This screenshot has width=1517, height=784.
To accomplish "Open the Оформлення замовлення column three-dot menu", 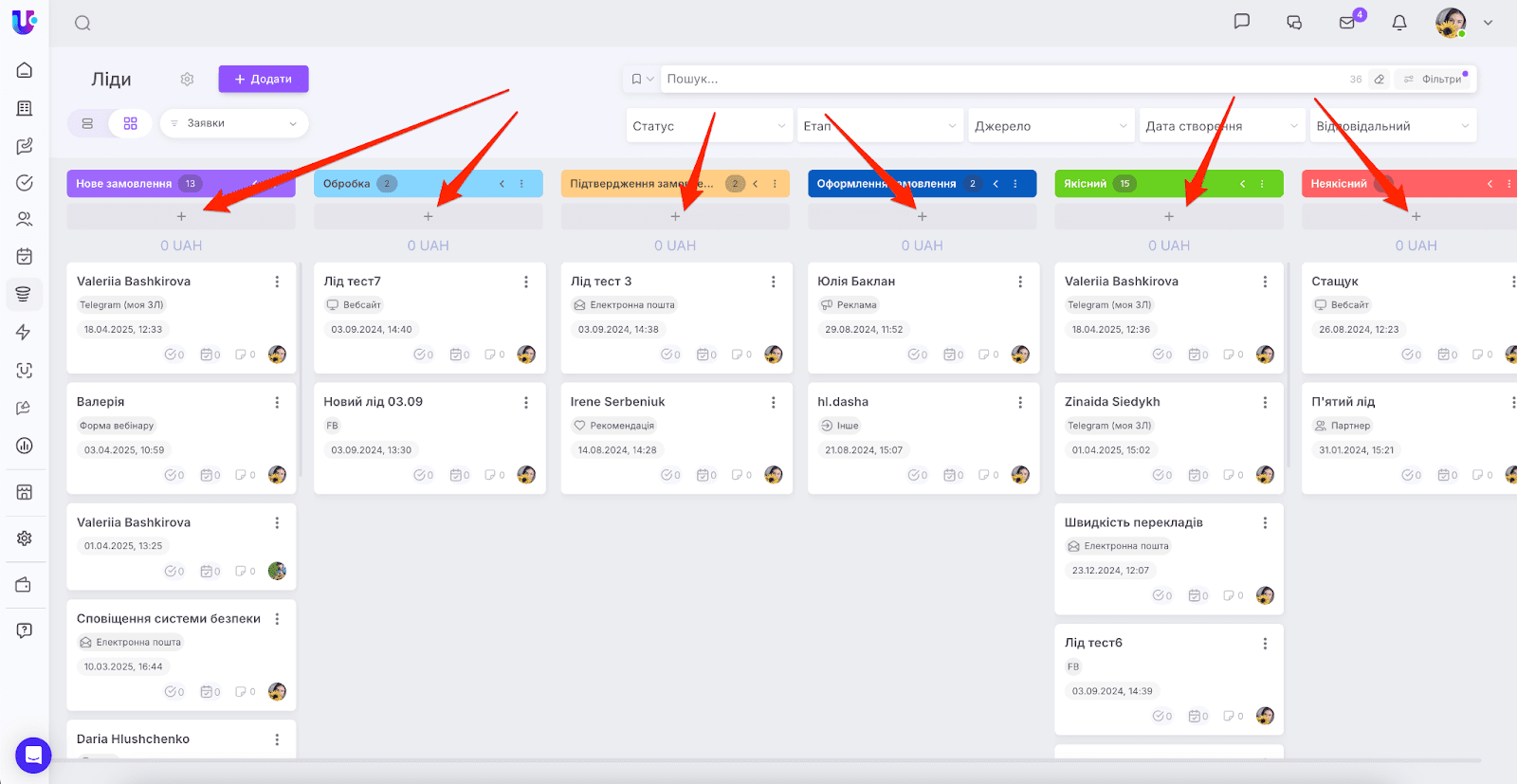I will 1015,184.
